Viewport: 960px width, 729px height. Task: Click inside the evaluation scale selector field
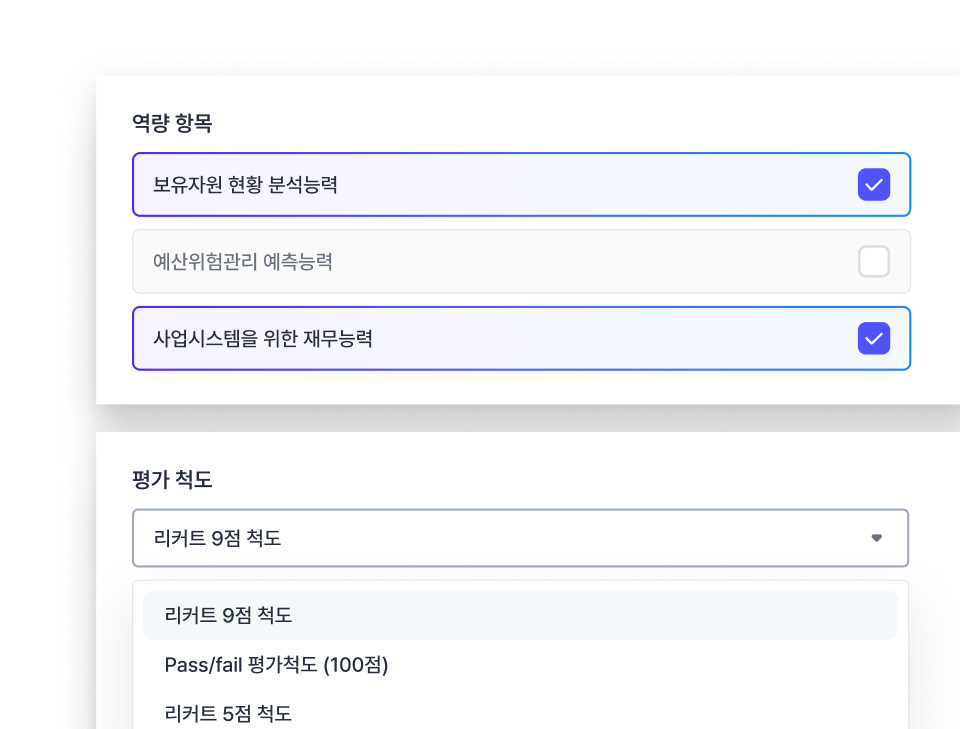pos(450,538)
